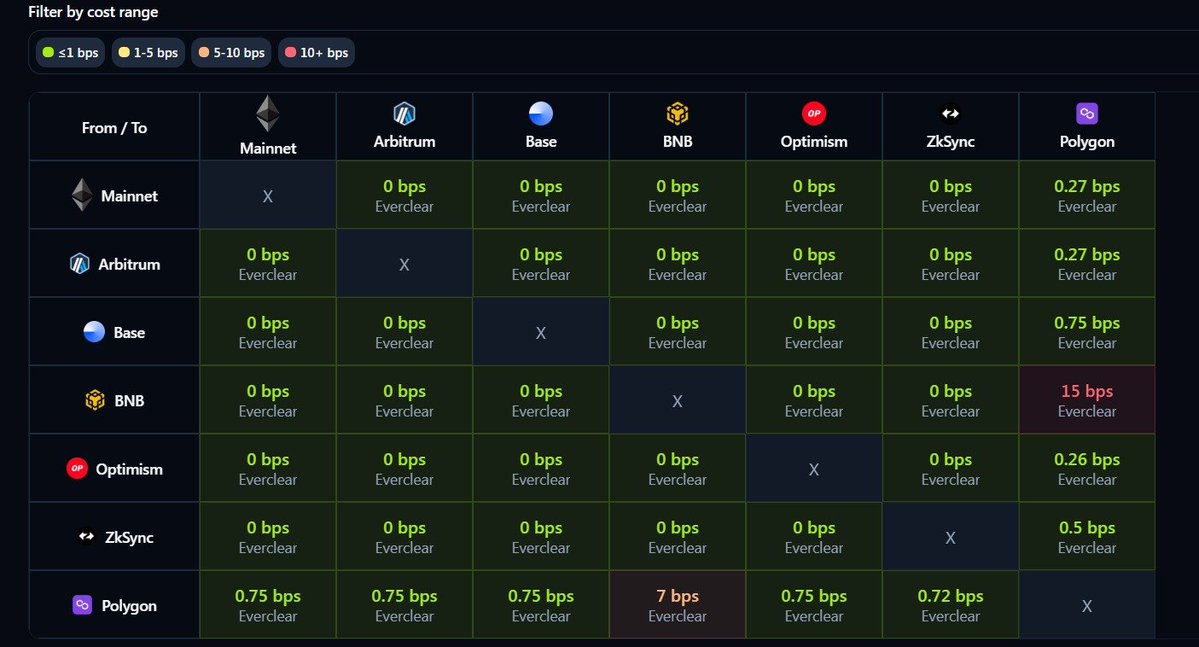Click the Polygon logo in column header

click(x=1087, y=113)
